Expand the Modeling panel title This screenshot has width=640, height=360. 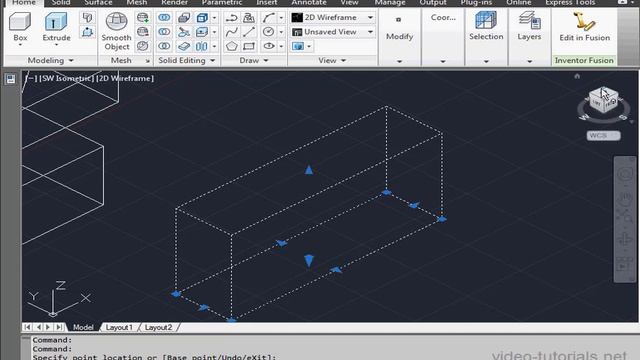tap(50, 60)
